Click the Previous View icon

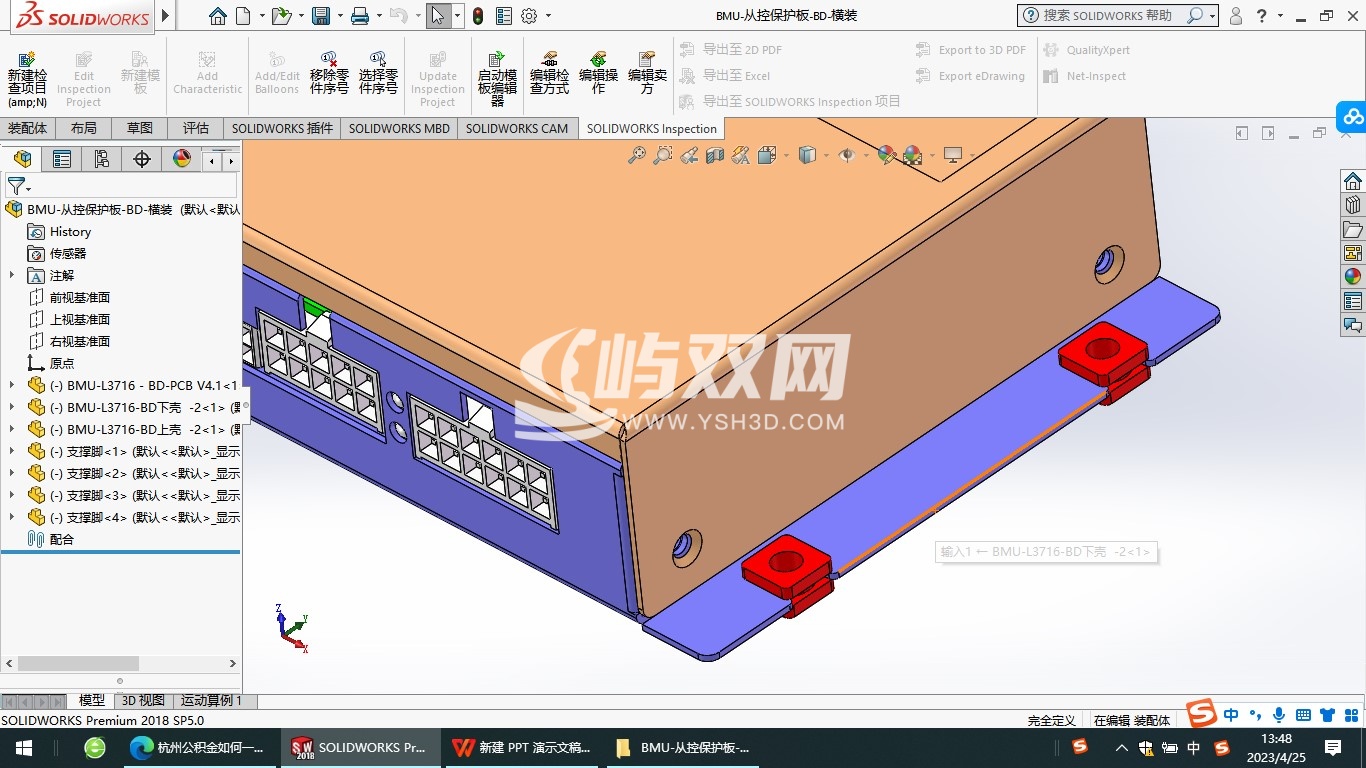pyautogui.click(x=688, y=155)
